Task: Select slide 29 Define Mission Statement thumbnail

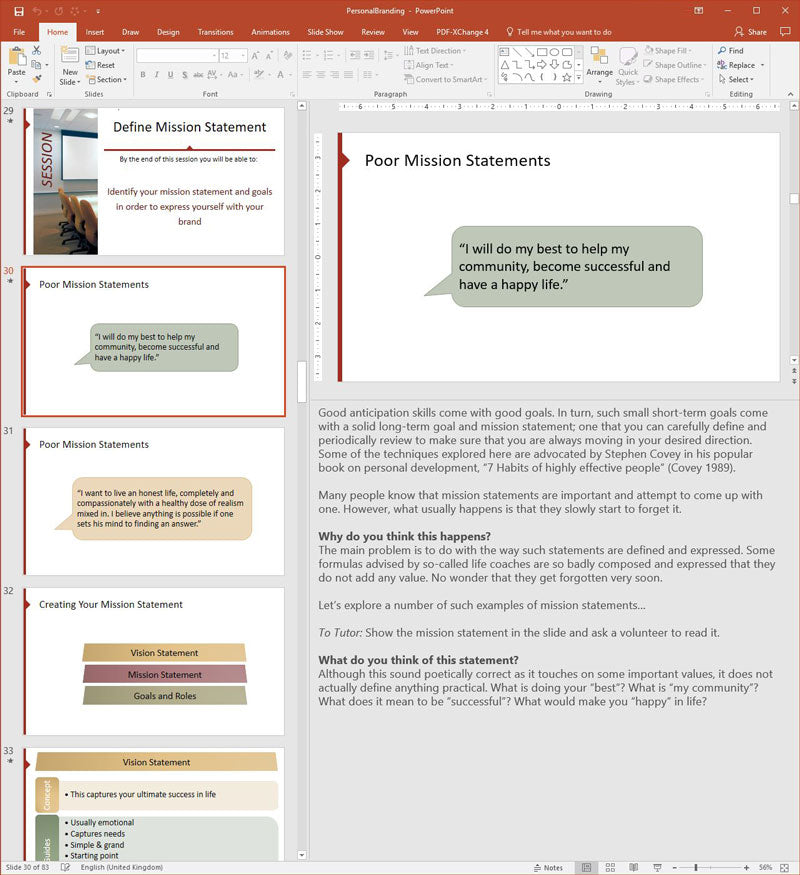Action: tap(154, 181)
